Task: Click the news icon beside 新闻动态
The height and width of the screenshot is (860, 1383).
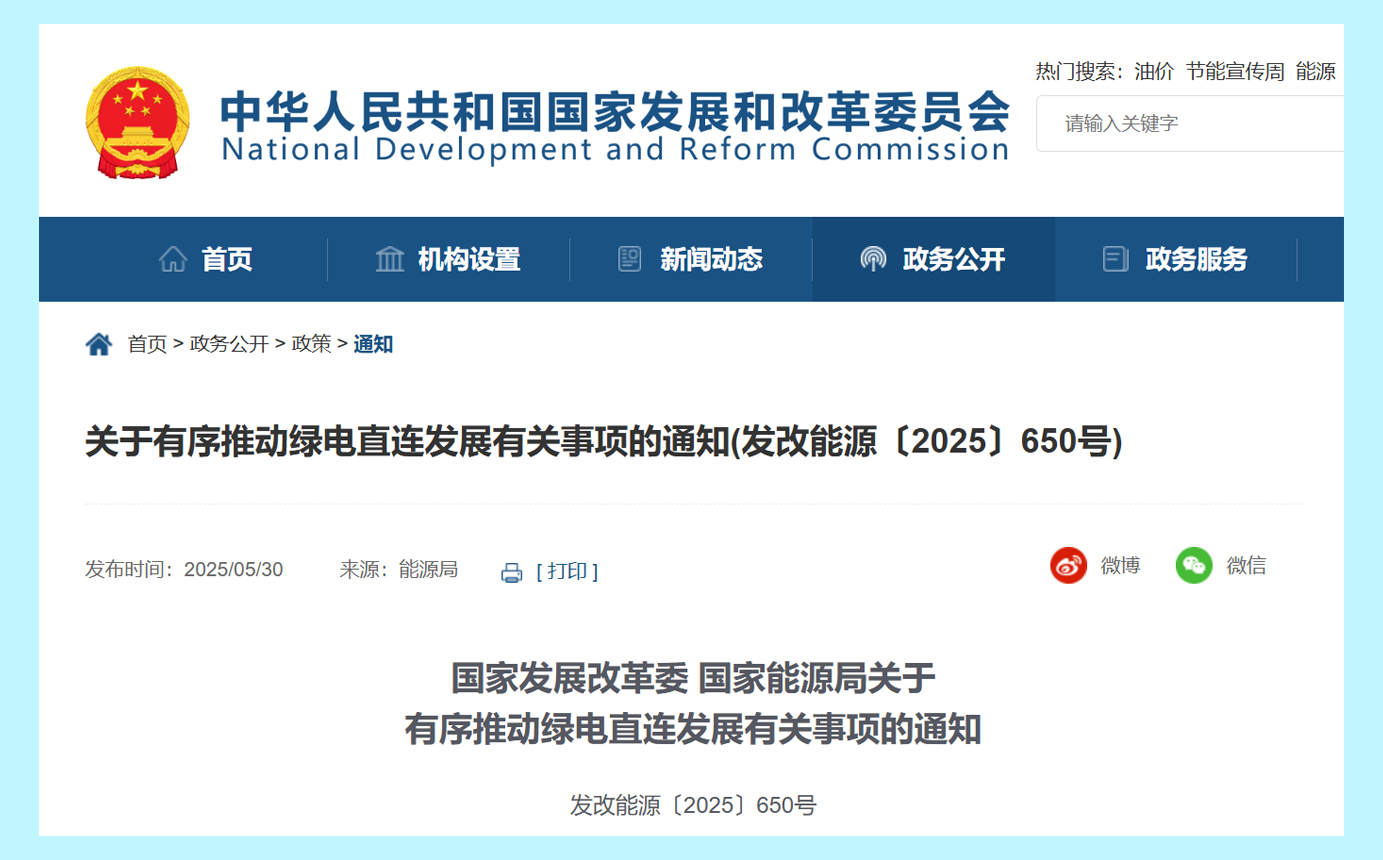Action: 630,259
